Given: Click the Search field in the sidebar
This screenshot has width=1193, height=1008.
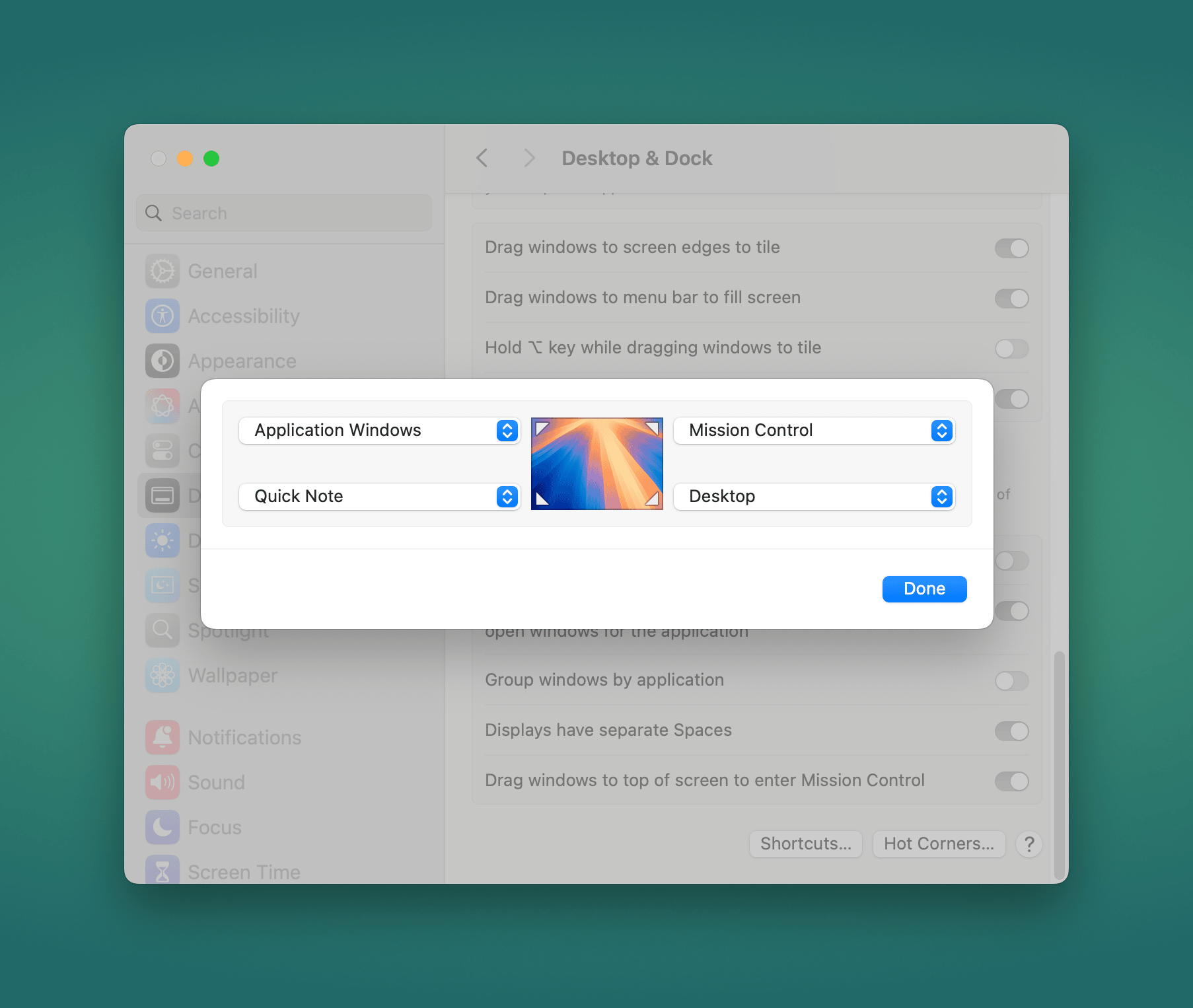Looking at the screenshot, I should pos(284,213).
